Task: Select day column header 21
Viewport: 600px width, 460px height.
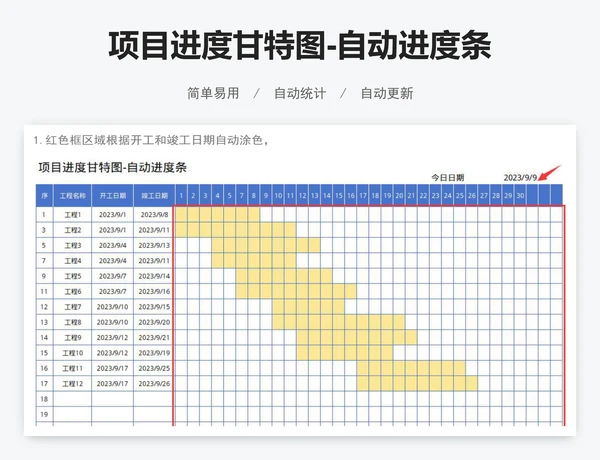Action: (411, 196)
